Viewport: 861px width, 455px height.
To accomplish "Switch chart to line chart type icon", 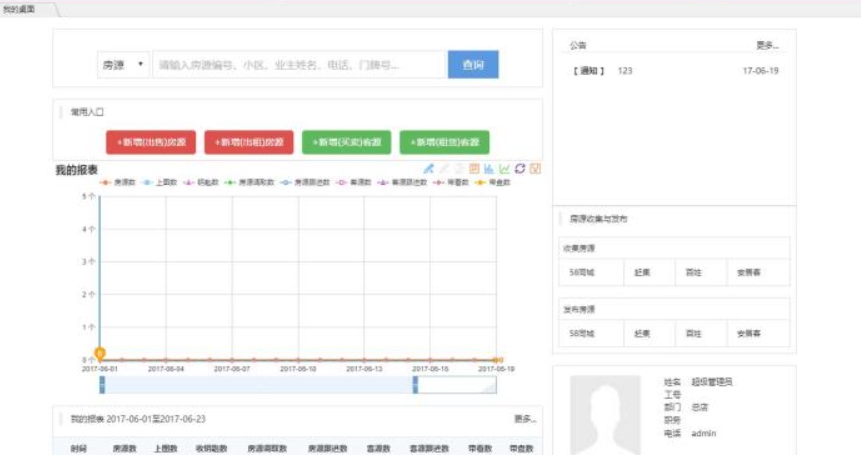I will point(504,169).
